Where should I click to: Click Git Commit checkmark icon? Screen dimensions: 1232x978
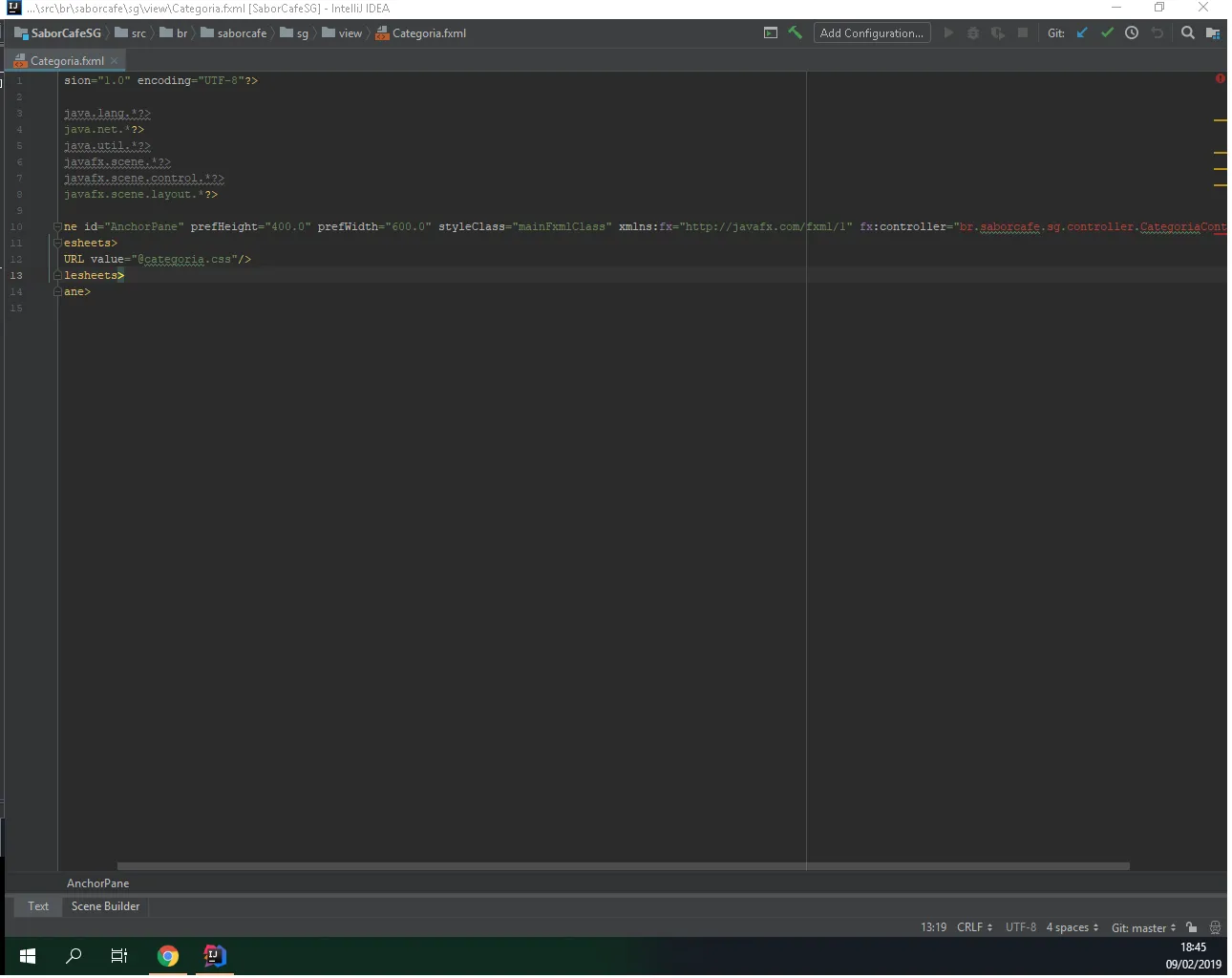pyautogui.click(x=1107, y=32)
